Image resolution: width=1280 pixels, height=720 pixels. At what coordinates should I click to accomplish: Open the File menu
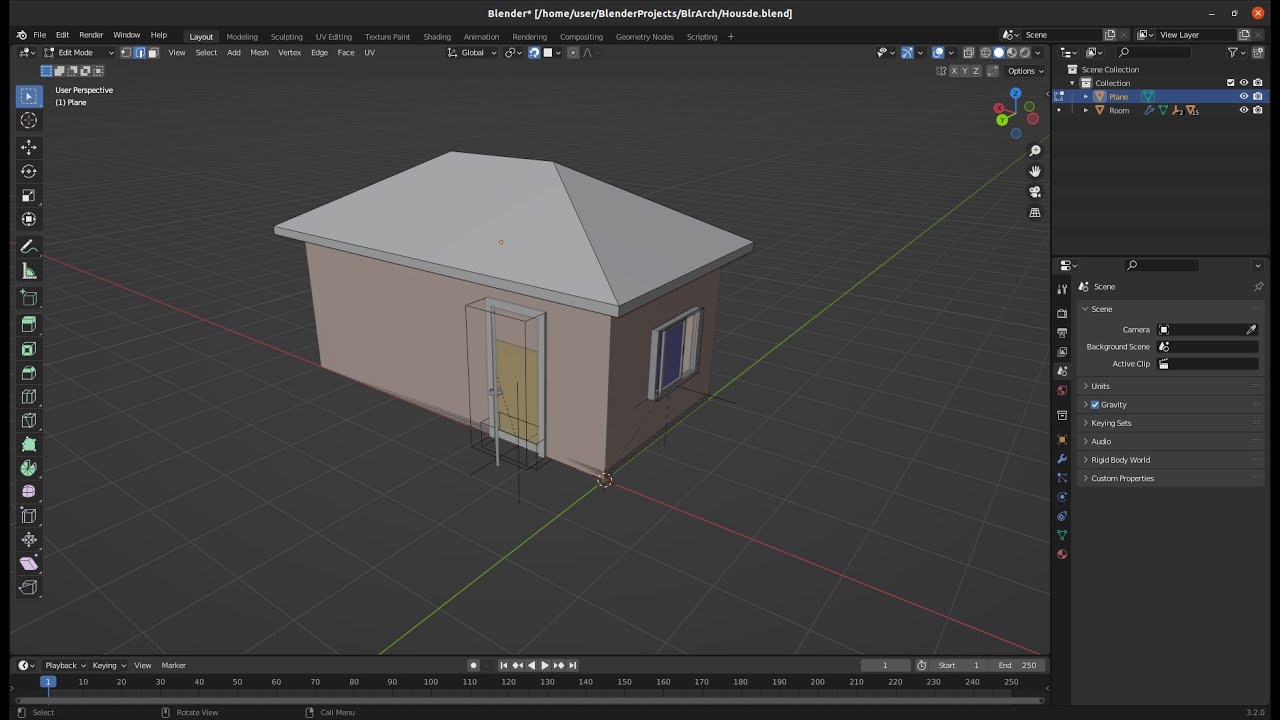(x=40, y=35)
